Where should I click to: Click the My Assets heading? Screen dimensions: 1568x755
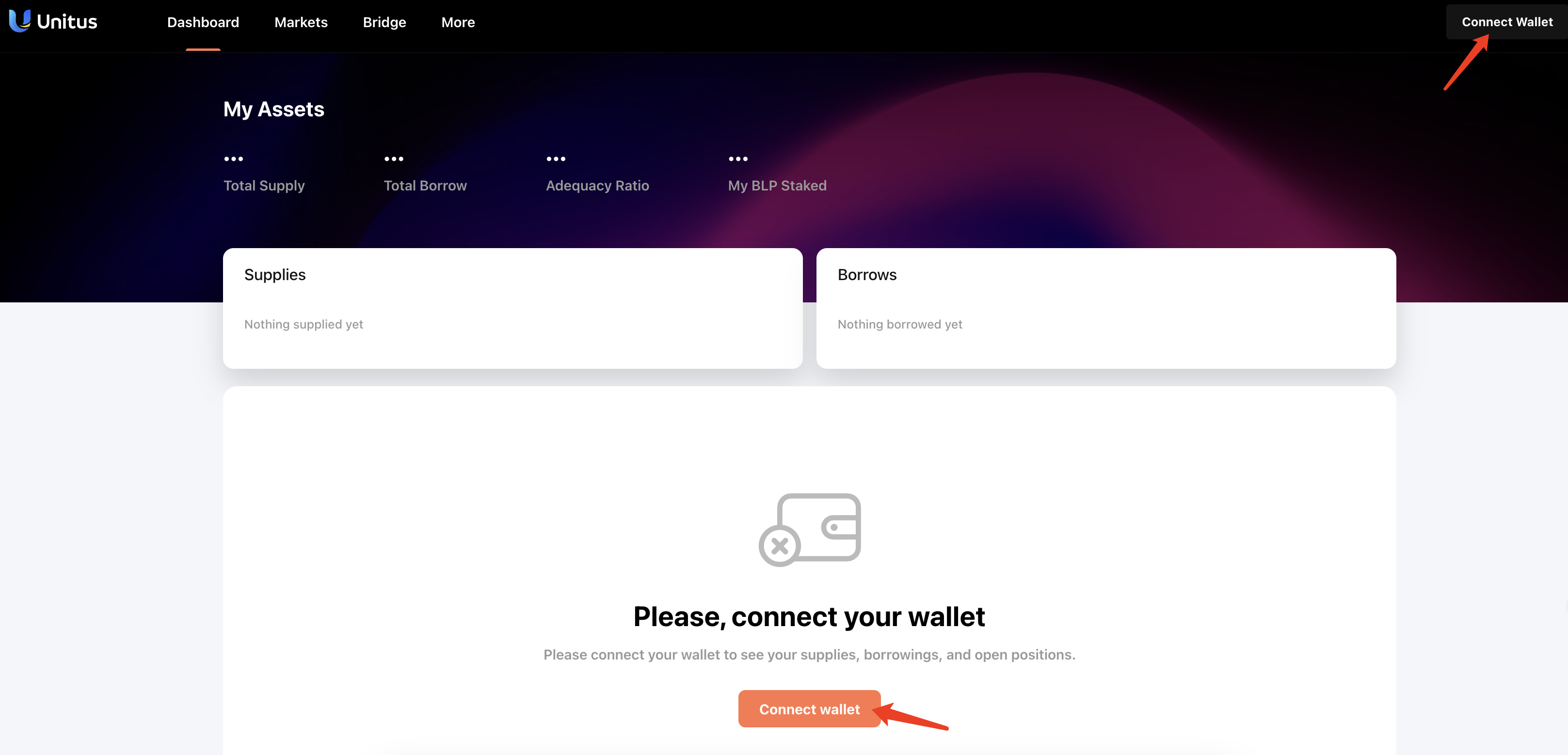pyautogui.click(x=273, y=110)
